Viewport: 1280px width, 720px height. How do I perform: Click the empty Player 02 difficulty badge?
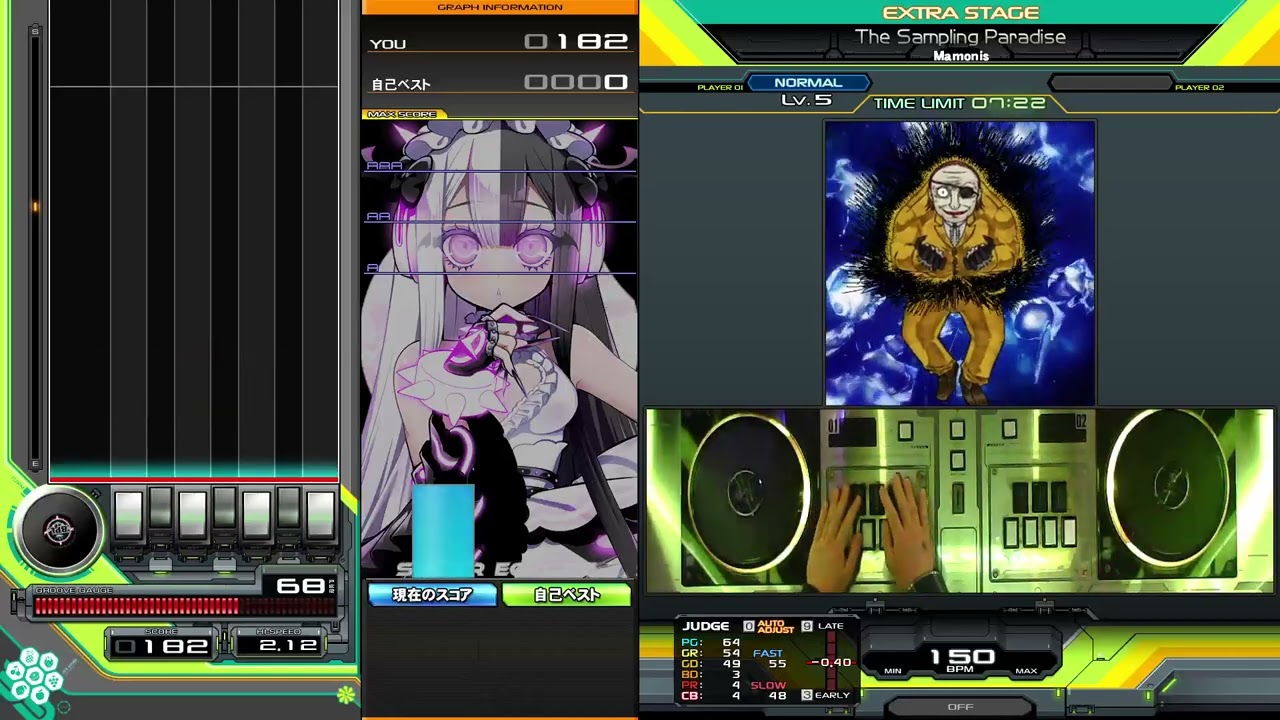1110,83
